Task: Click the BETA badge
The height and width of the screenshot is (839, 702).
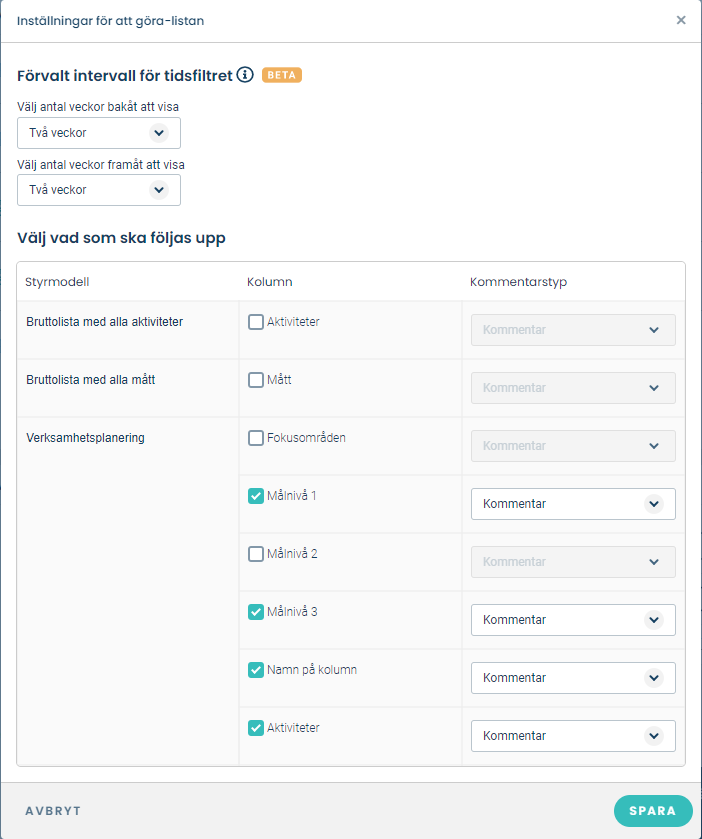Action: coord(281,75)
